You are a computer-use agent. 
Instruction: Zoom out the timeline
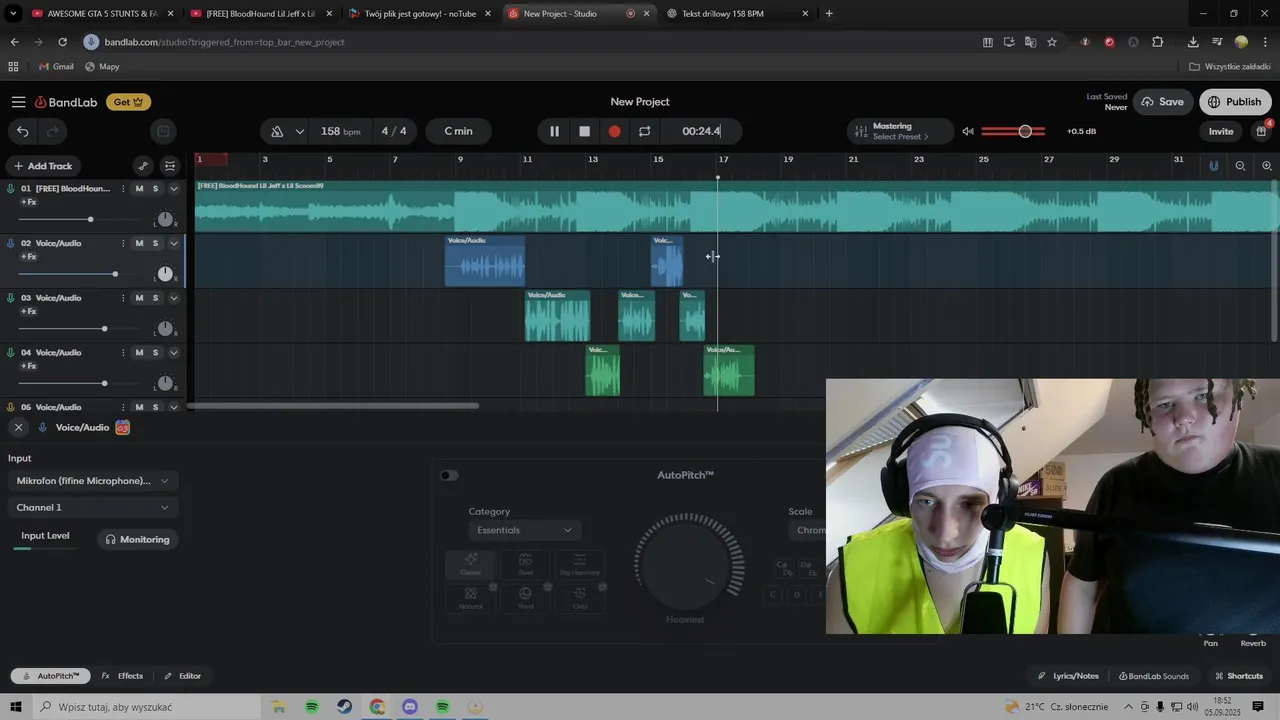click(1240, 166)
